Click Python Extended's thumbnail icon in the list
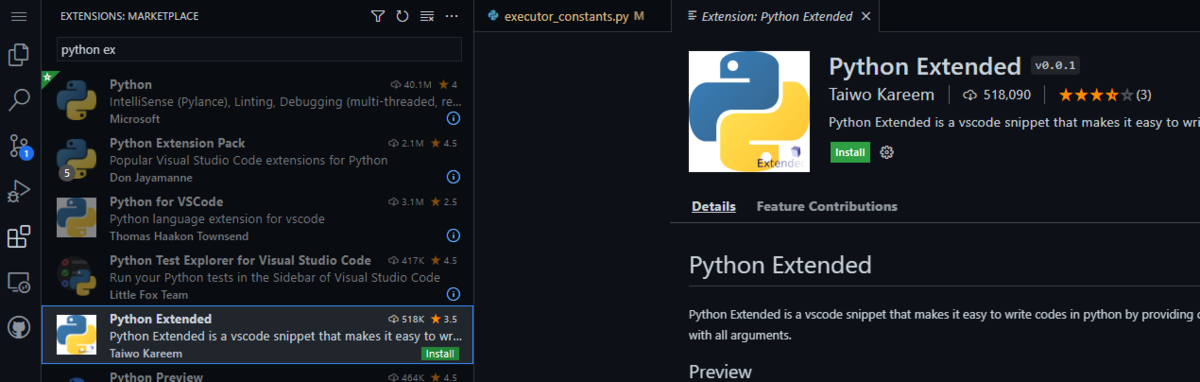This screenshot has width=1200, height=382. pyautogui.click(x=76, y=334)
